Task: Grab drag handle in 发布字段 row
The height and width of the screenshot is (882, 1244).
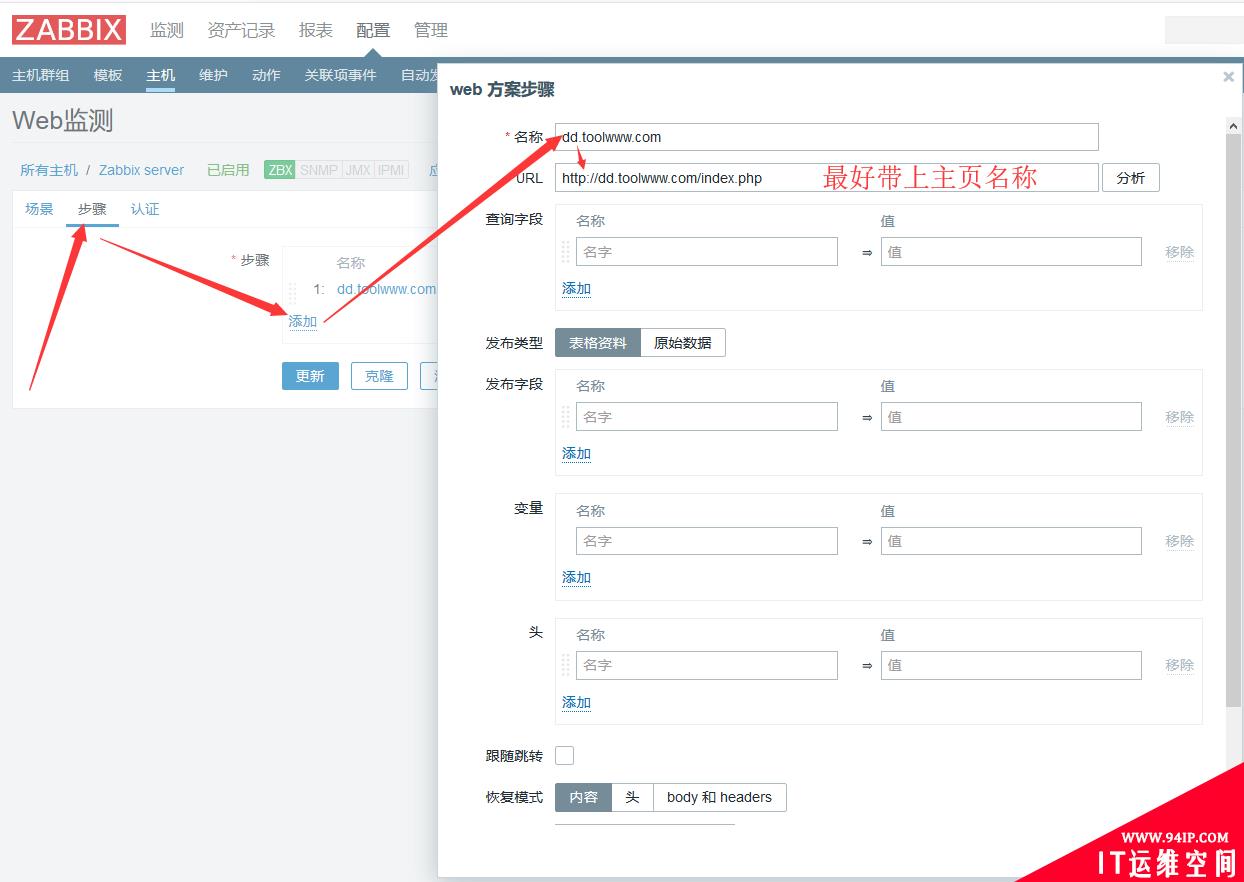Action: pyautogui.click(x=565, y=417)
